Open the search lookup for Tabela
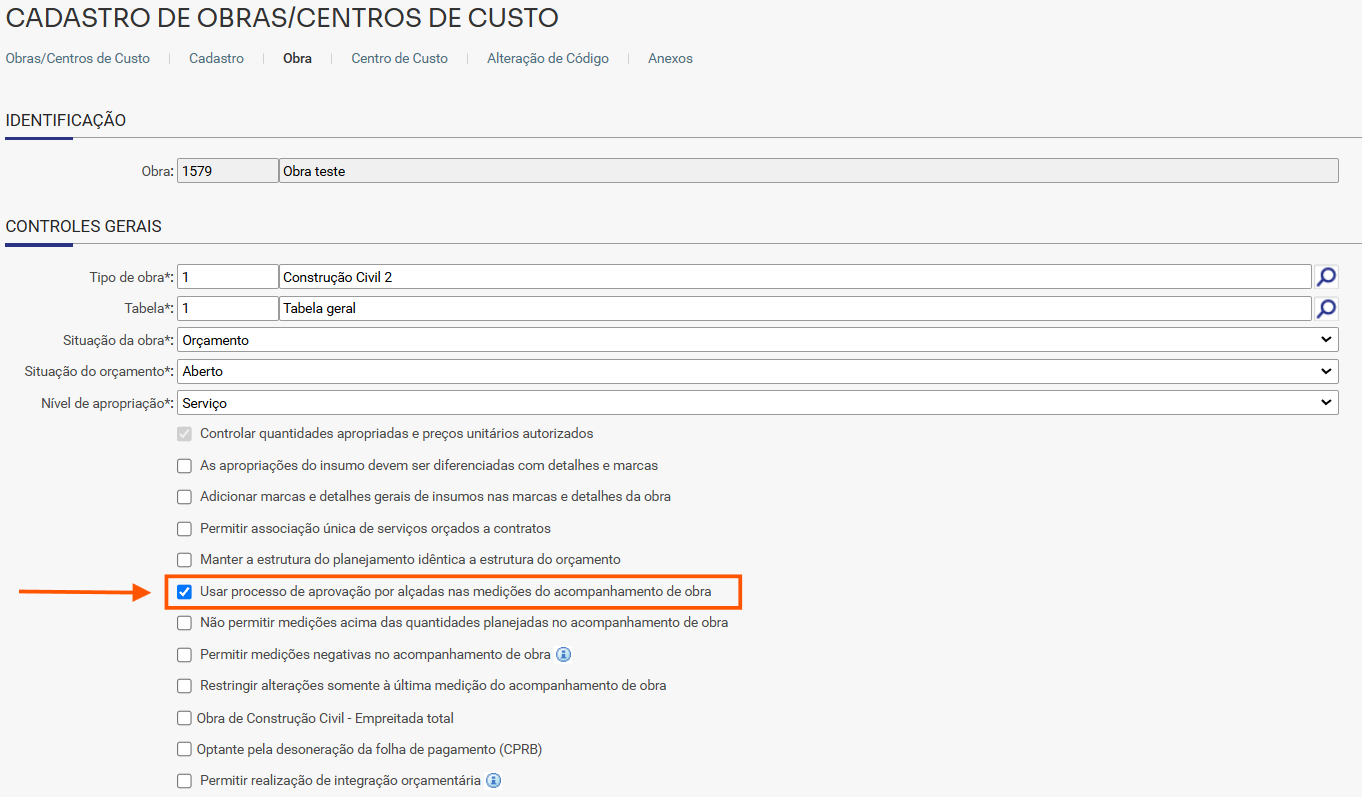Screen dimensions: 1362x797 point(1326,308)
